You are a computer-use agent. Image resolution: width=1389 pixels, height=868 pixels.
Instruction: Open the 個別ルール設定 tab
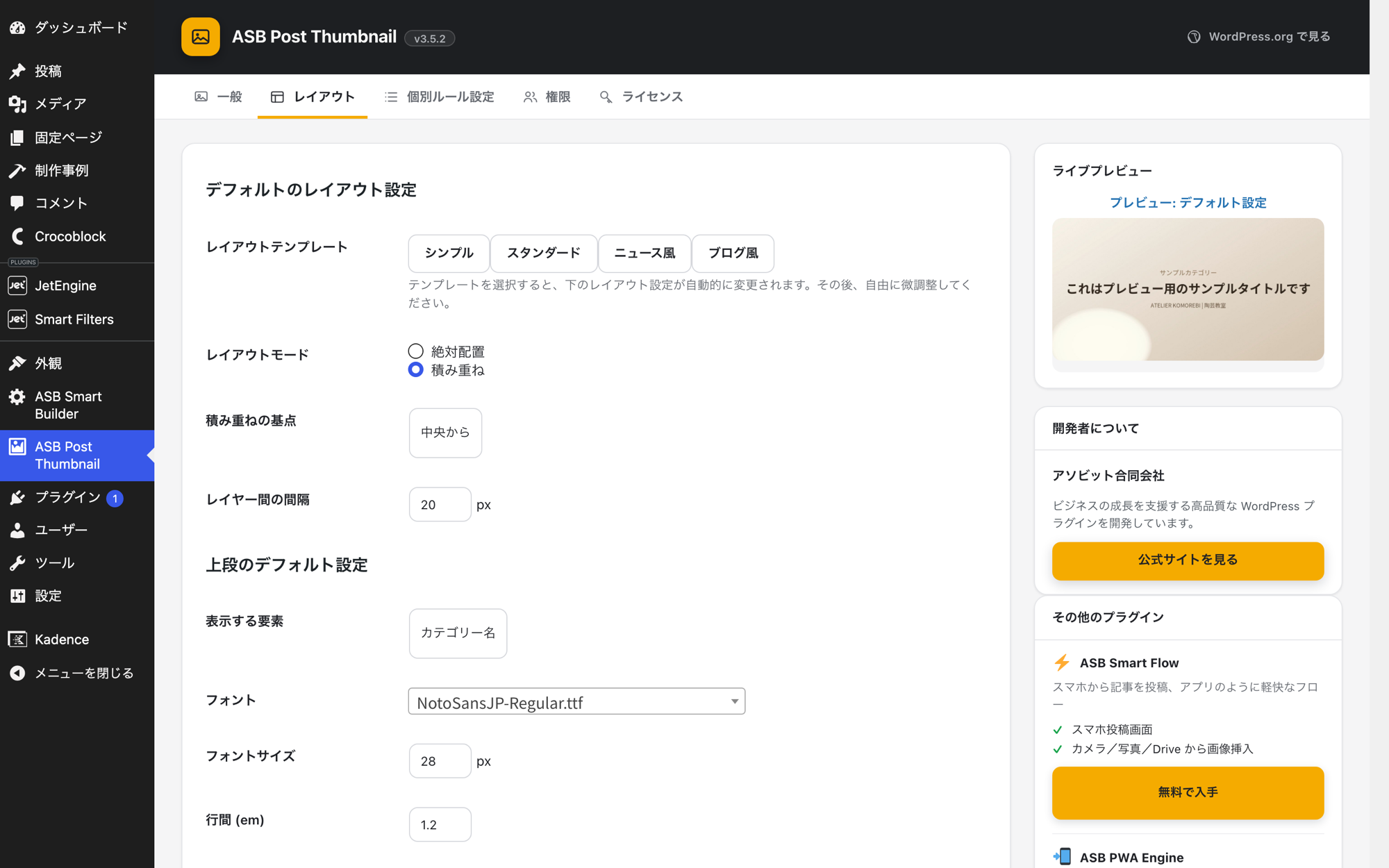click(x=440, y=97)
